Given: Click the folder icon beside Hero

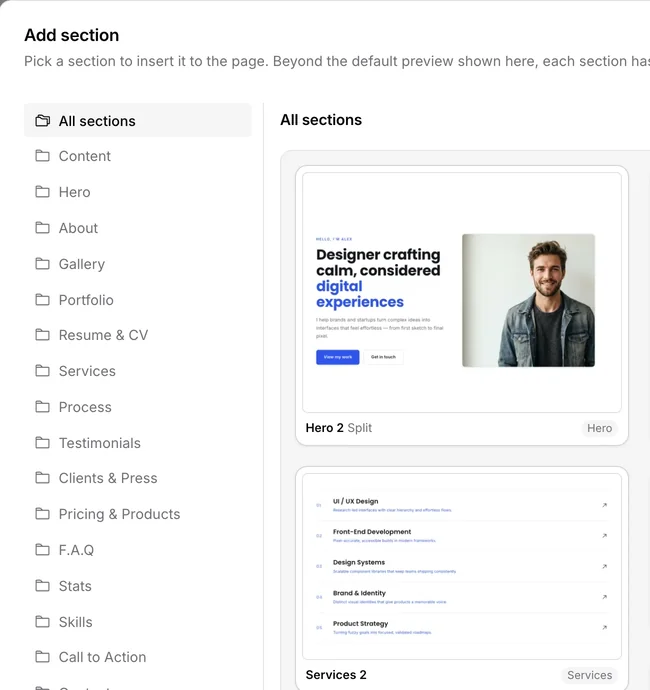Looking at the screenshot, I should [43, 192].
